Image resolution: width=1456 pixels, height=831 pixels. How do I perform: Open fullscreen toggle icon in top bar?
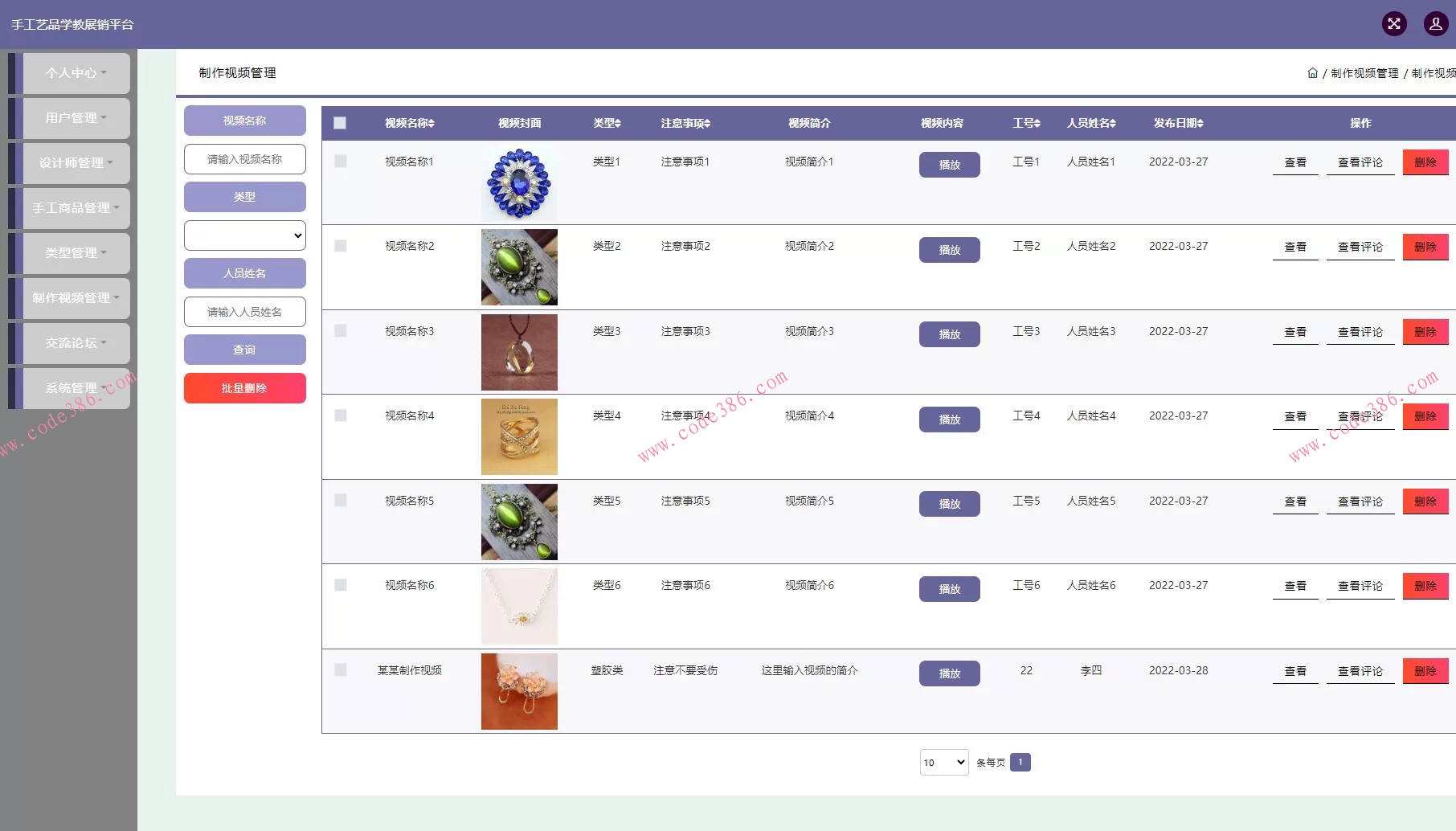click(1394, 23)
